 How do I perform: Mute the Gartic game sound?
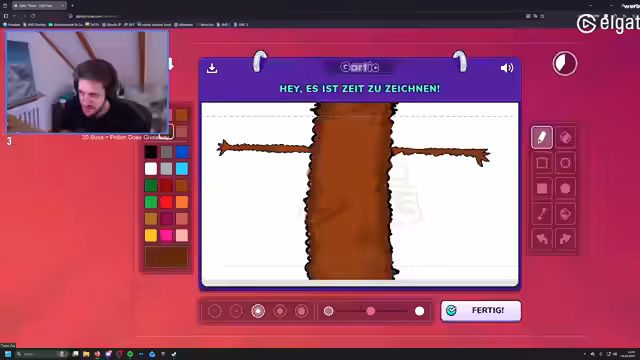507,68
